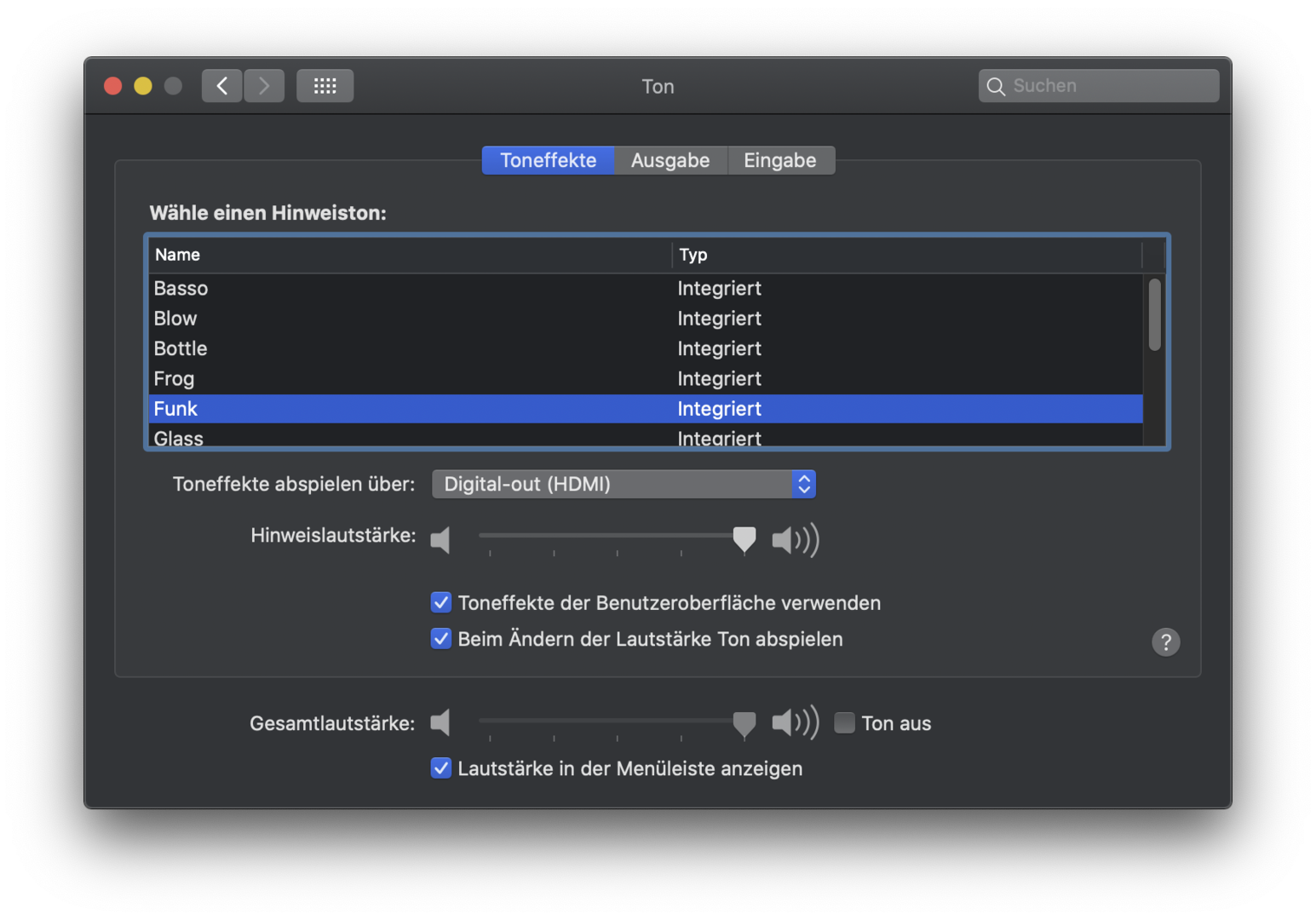Disable Toneffekte der Benutzeroberfläche verwenden
1316x920 pixels.
coord(441,603)
